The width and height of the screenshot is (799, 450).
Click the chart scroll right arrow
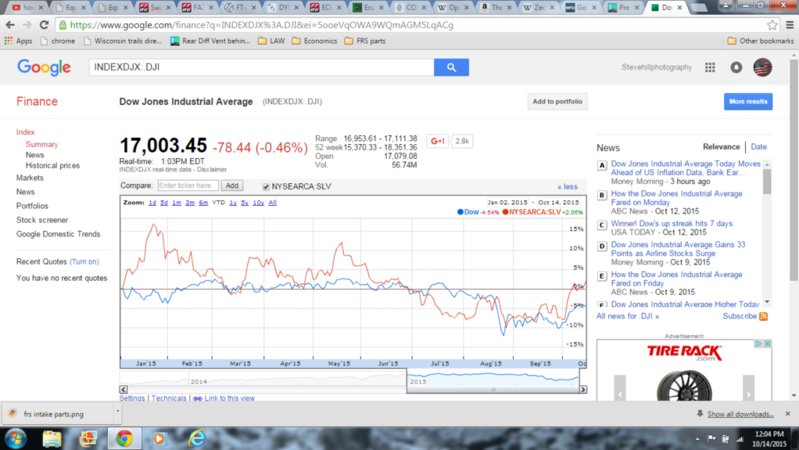point(583,389)
